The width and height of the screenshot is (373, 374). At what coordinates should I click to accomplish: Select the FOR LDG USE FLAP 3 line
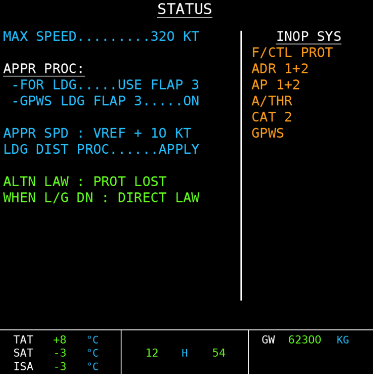105,85
